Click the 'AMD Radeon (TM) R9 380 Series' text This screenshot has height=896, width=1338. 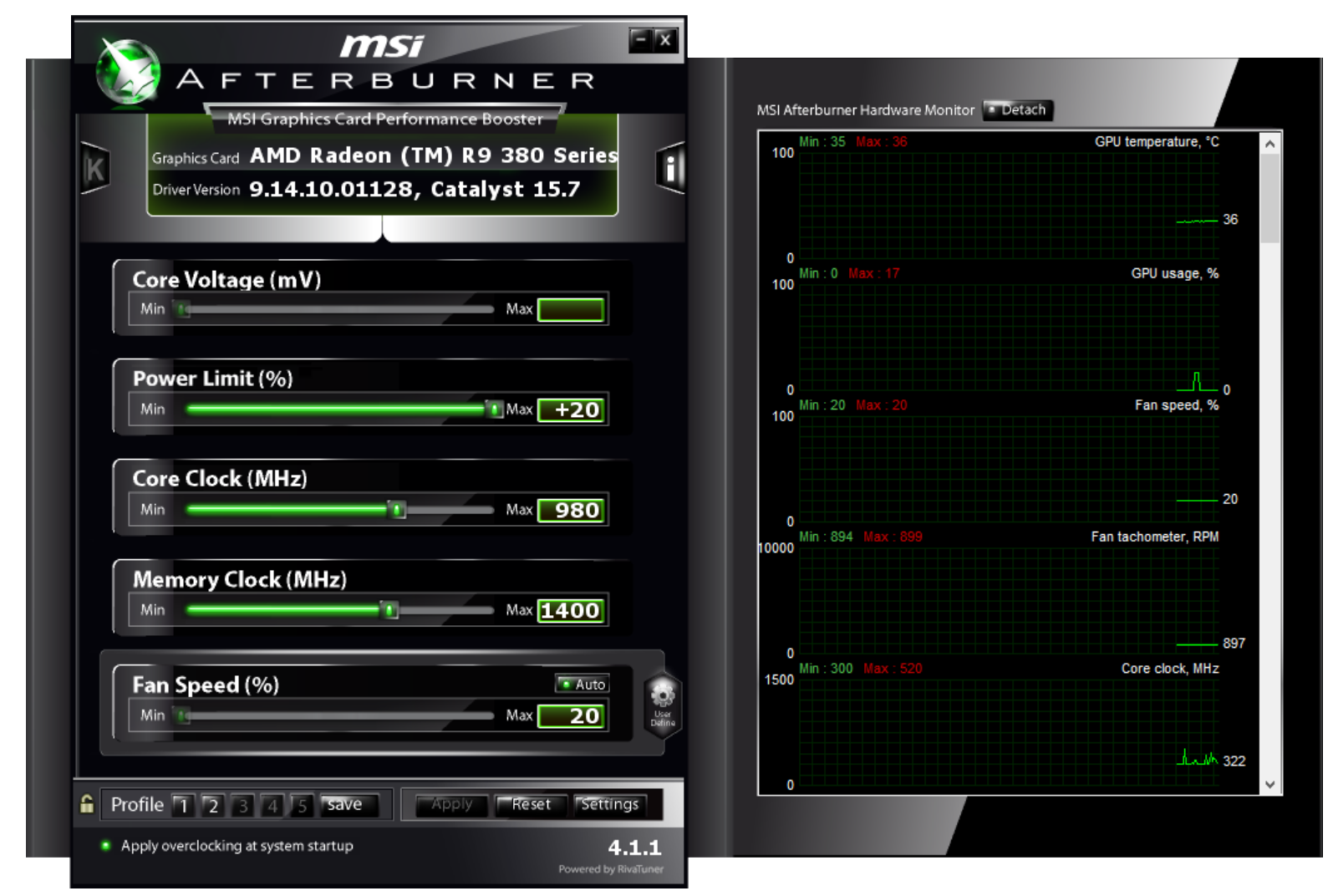click(434, 155)
